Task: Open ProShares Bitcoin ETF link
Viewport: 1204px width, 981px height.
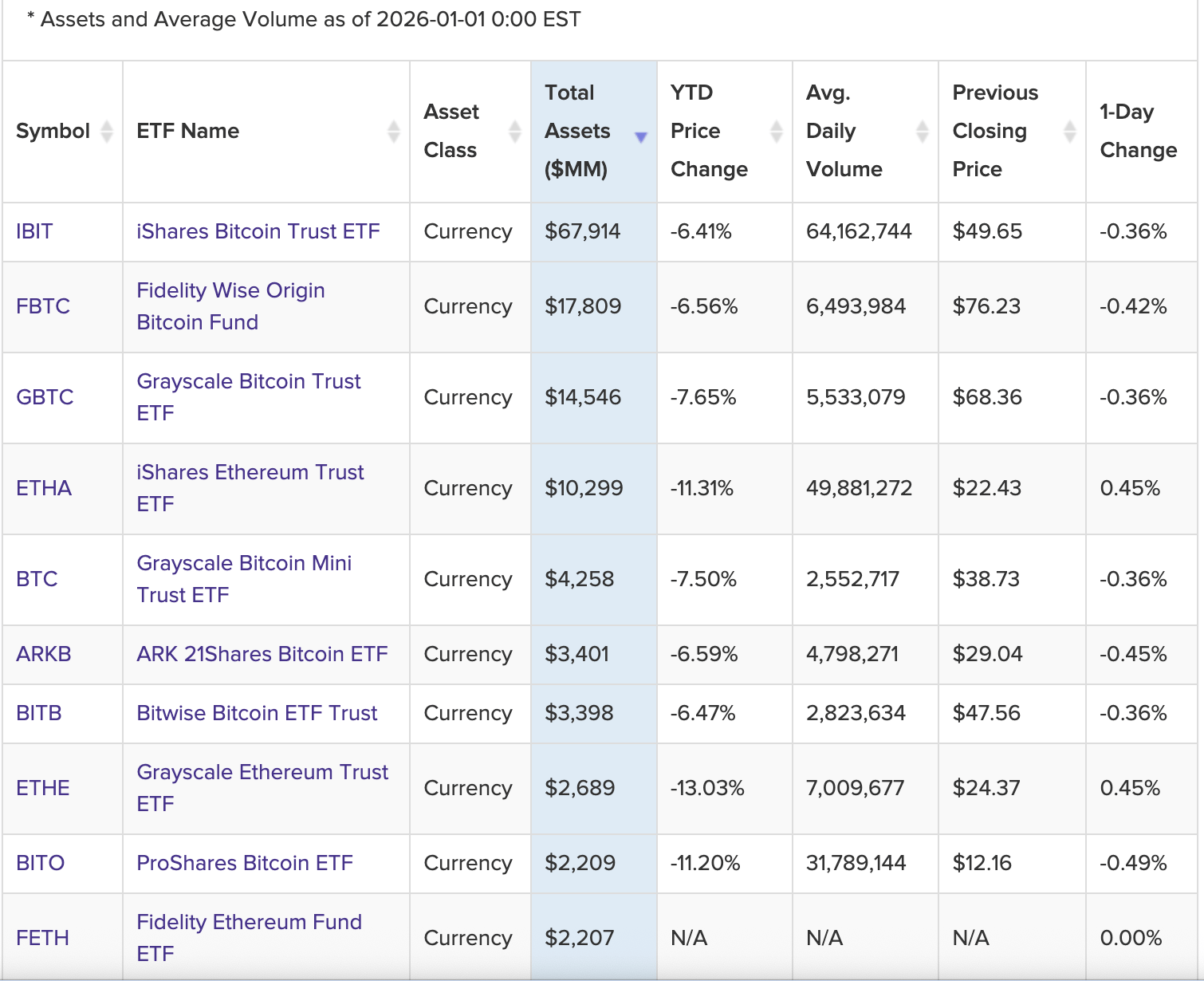Action: [x=244, y=863]
